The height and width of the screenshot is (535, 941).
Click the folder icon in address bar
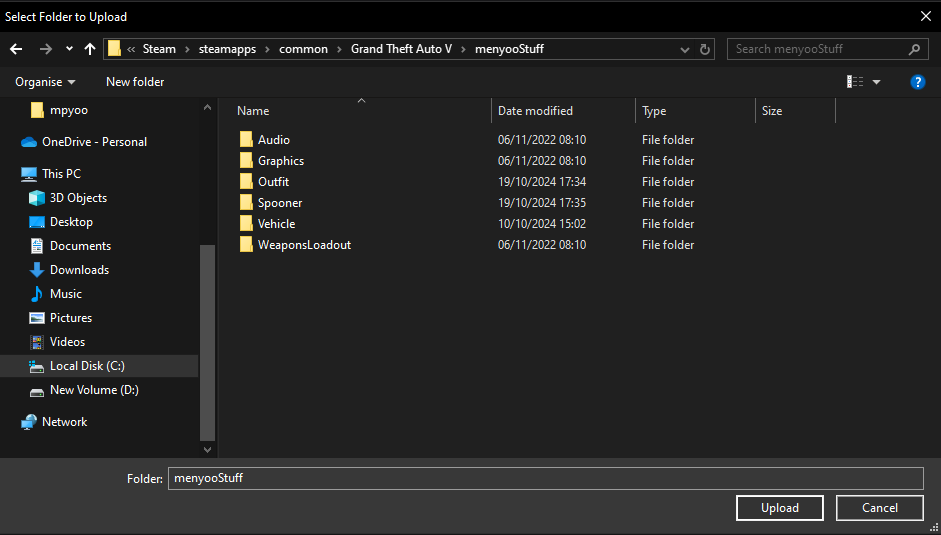pyautogui.click(x=115, y=49)
